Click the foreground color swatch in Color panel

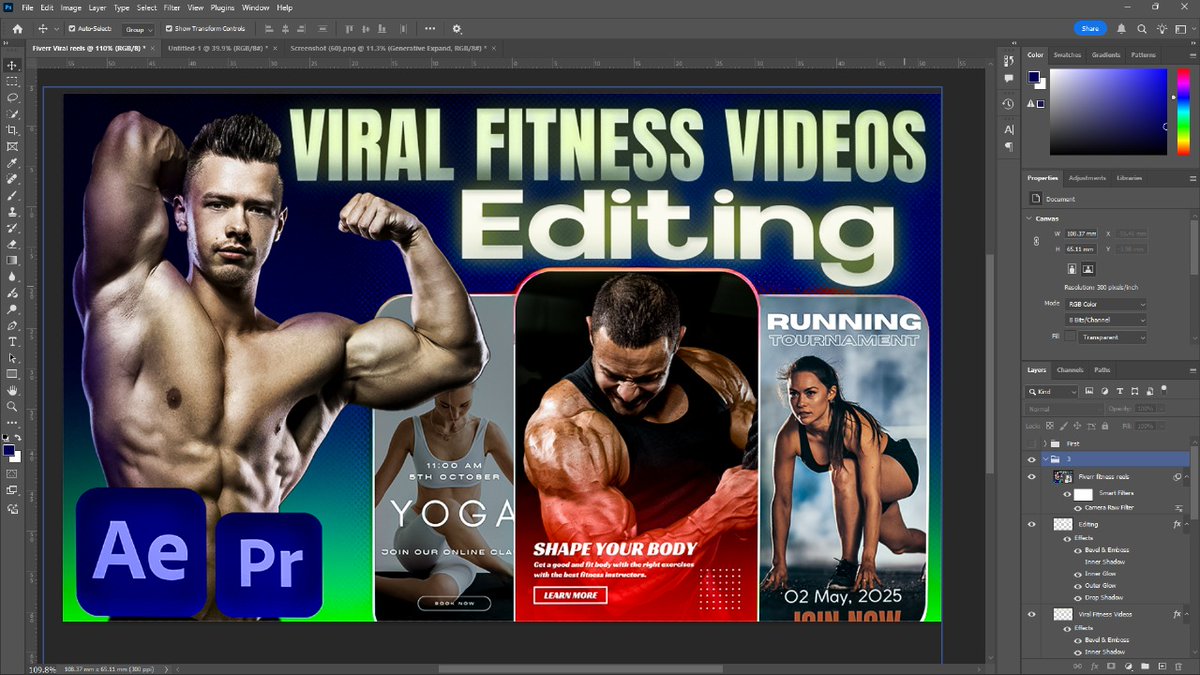pos(1033,78)
